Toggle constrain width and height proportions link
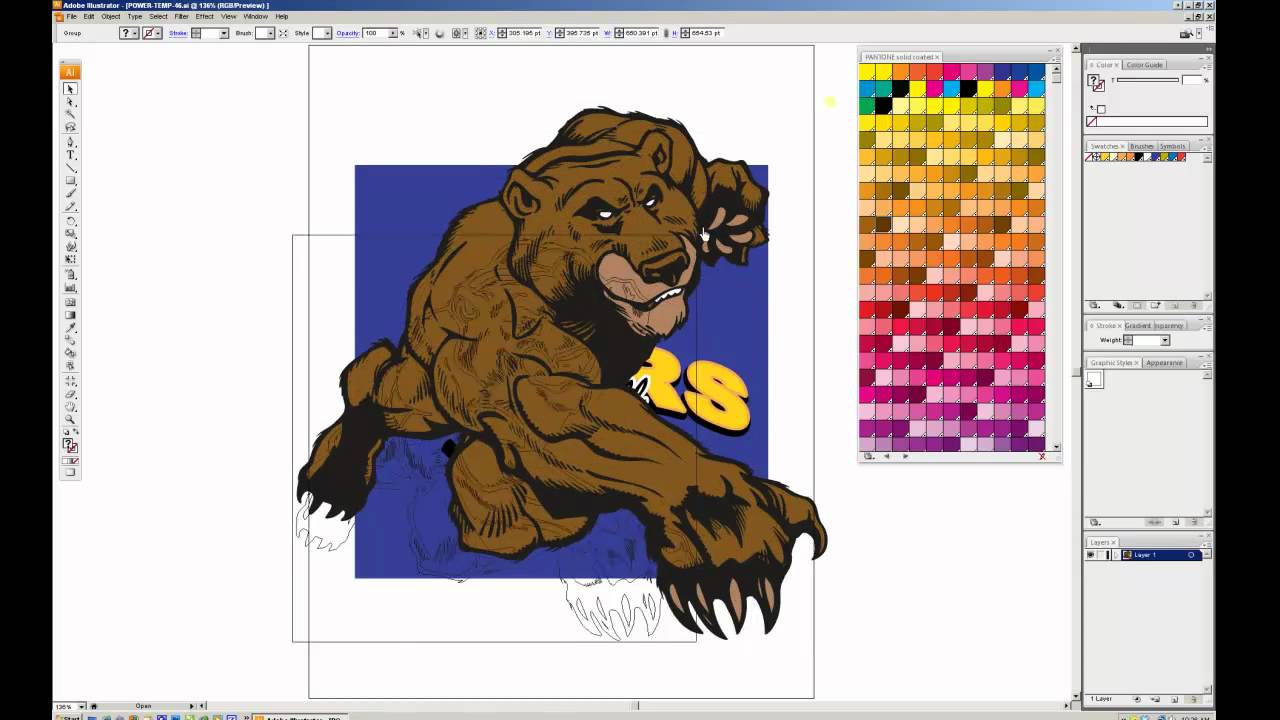The width and height of the screenshot is (1280, 720). tap(666, 33)
